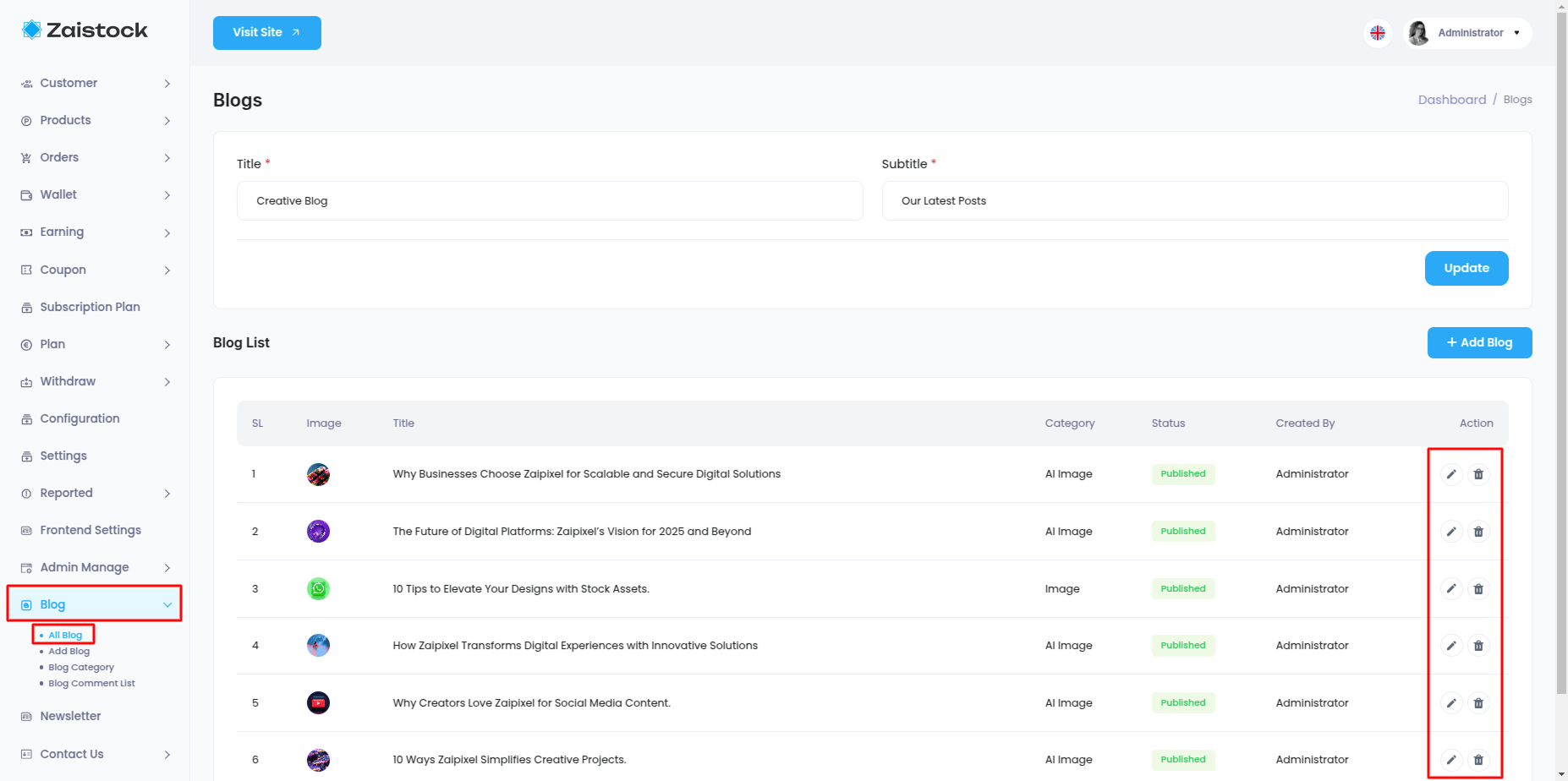Open Blog Comment List submenu item
Image resolution: width=1568 pixels, height=781 pixels.
coord(91,683)
